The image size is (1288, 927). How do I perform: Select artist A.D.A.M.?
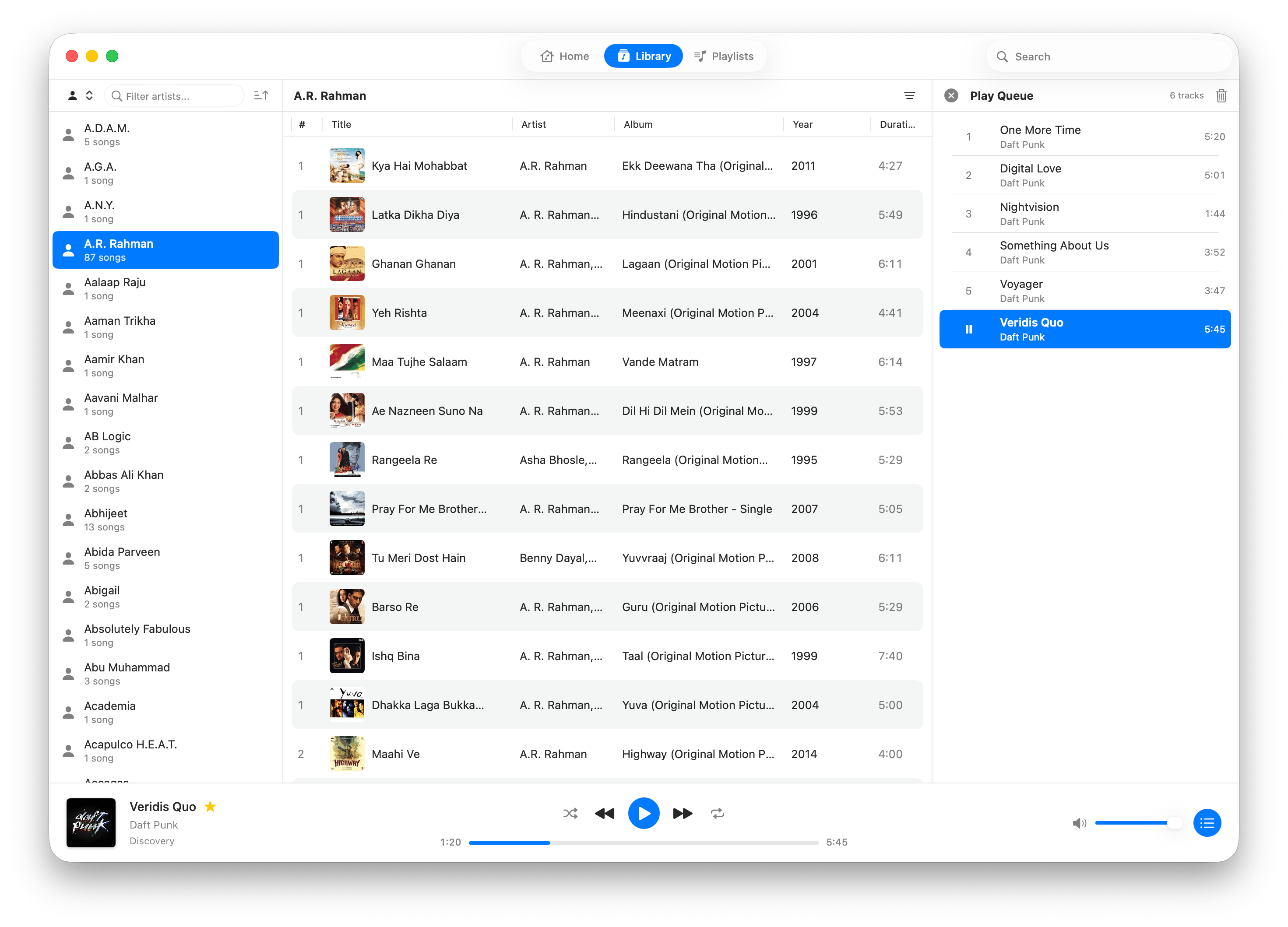(x=166, y=134)
